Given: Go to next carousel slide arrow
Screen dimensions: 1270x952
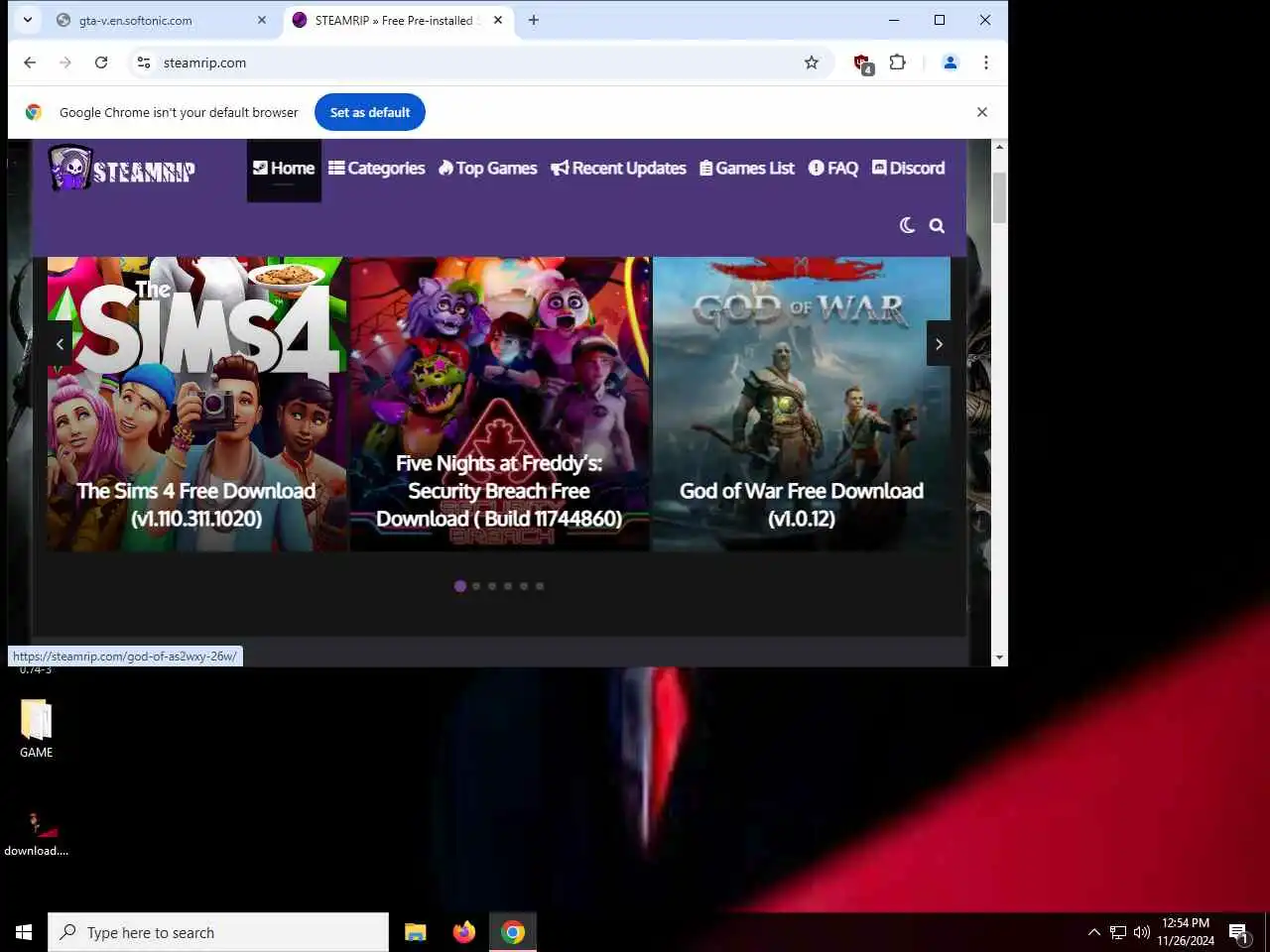Looking at the screenshot, I should [939, 344].
